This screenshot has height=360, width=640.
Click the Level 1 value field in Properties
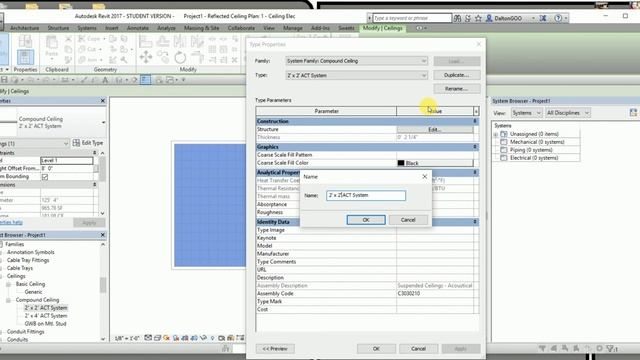(x=67, y=160)
